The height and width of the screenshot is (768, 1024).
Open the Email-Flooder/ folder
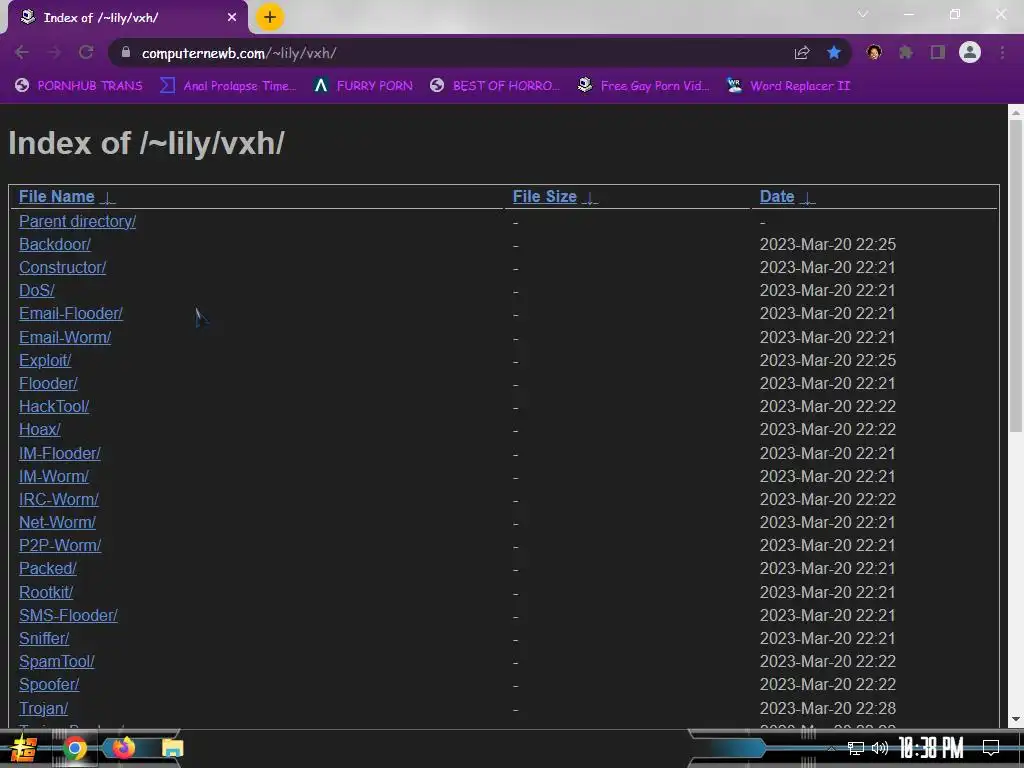(71, 313)
